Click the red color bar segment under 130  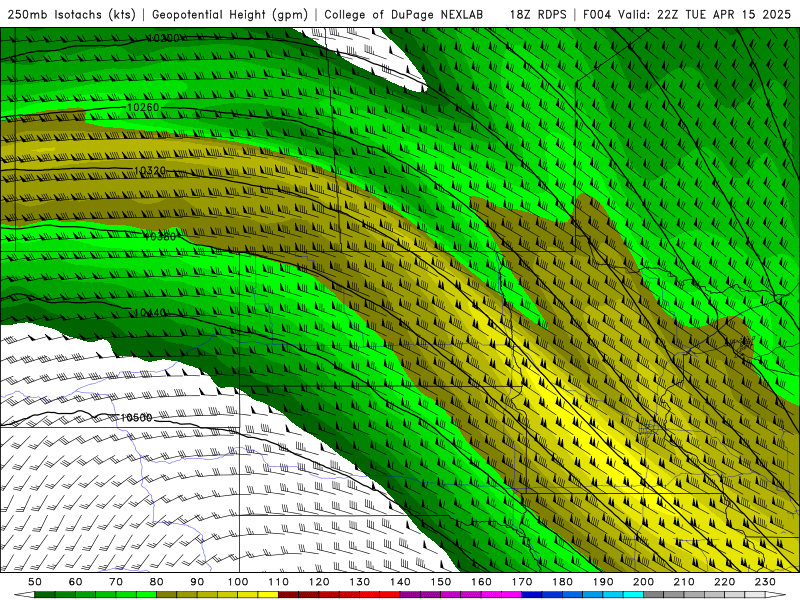[370, 595]
